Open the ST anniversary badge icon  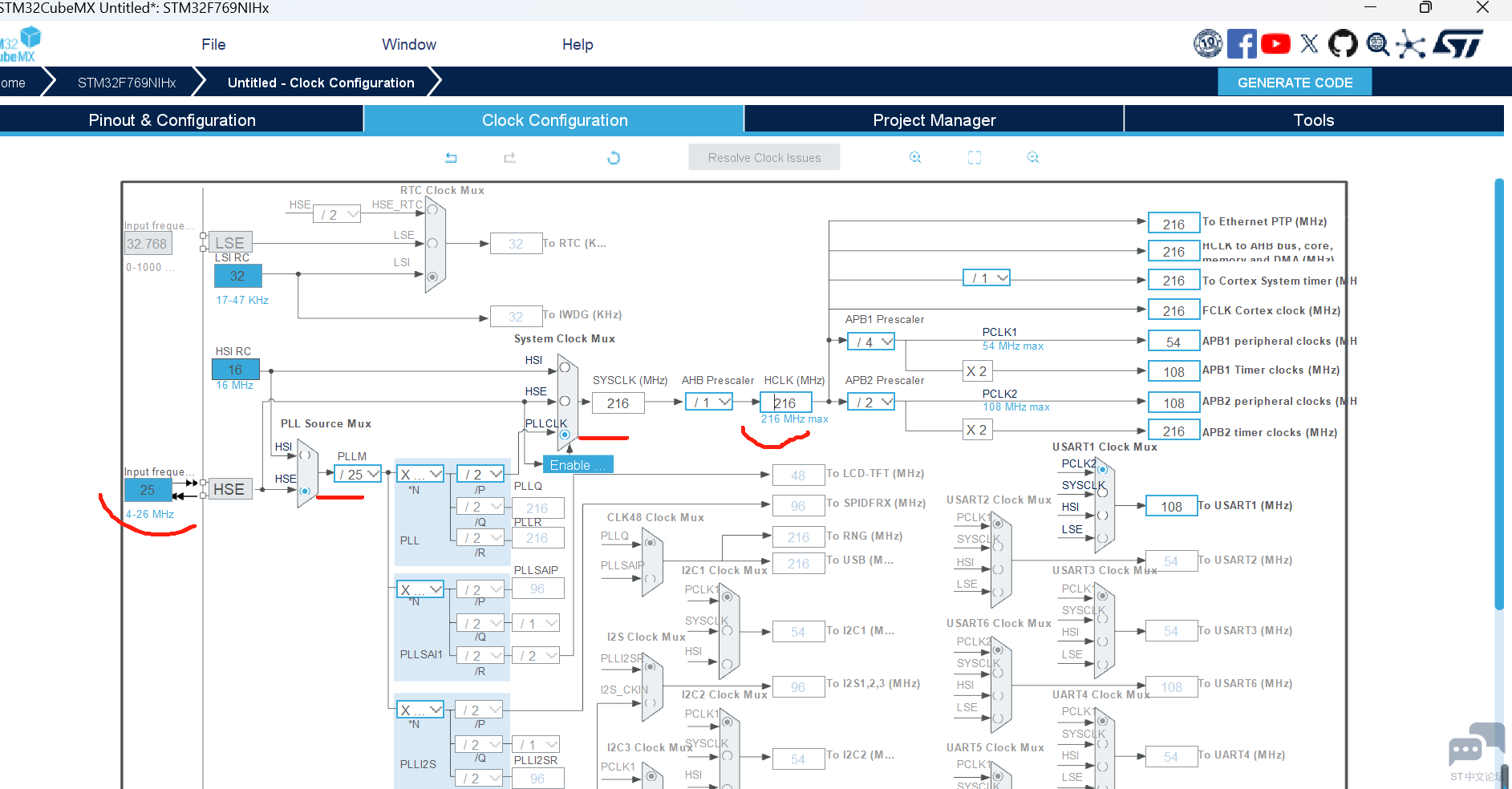(1208, 43)
